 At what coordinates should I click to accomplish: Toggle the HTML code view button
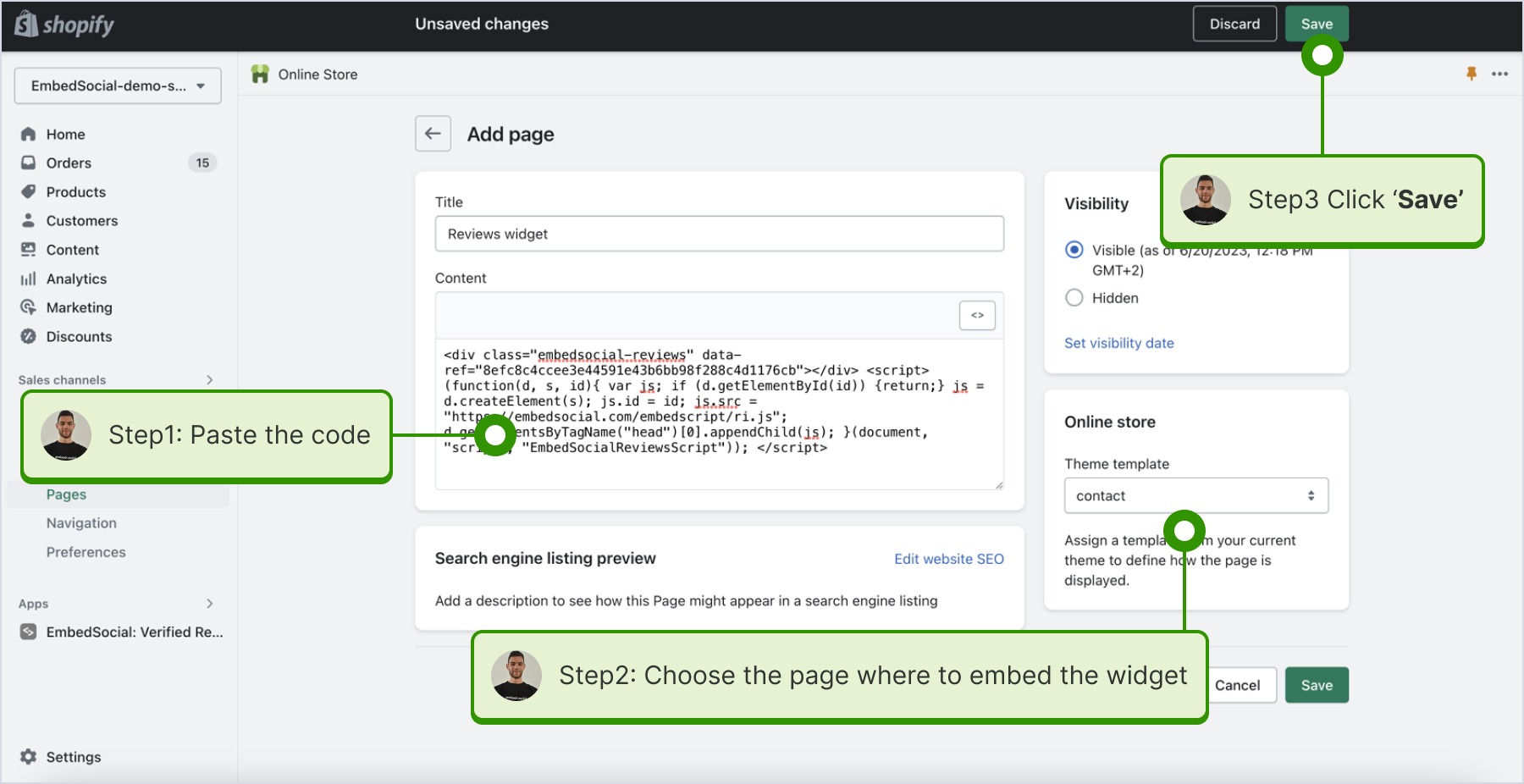click(x=977, y=315)
